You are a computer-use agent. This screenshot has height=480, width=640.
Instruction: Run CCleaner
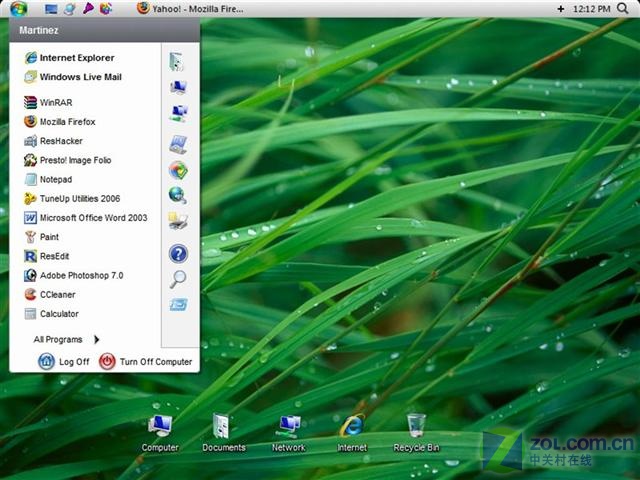click(x=49, y=294)
